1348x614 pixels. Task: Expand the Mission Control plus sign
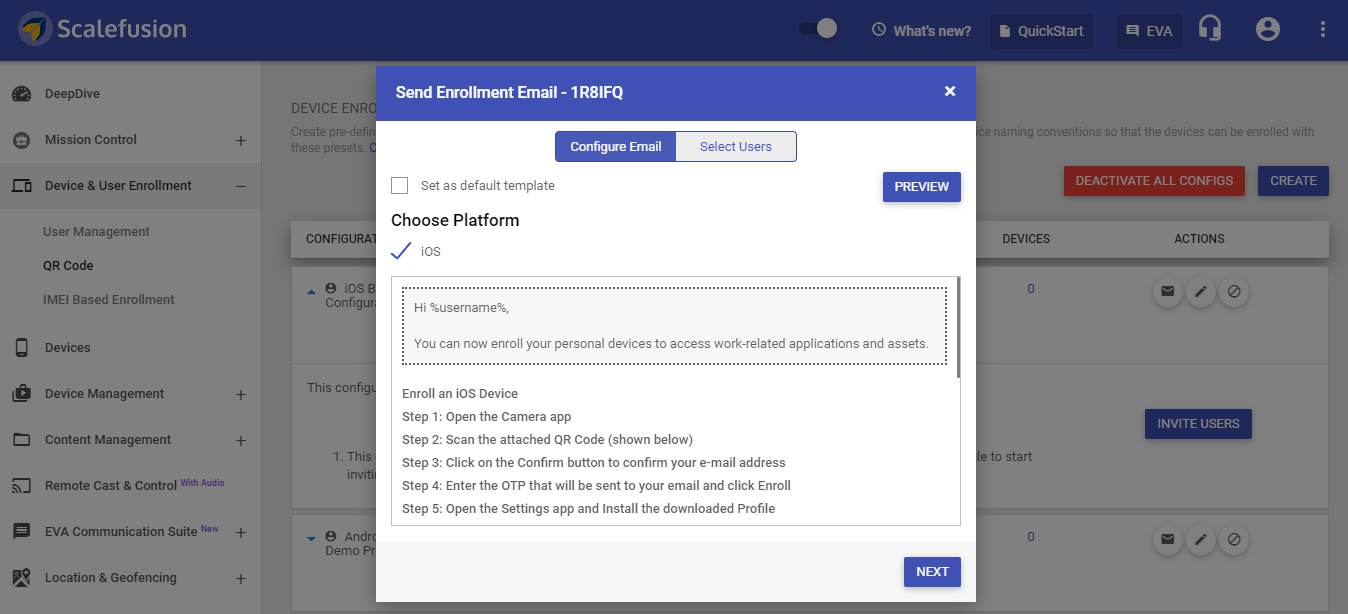coord(240,140)
